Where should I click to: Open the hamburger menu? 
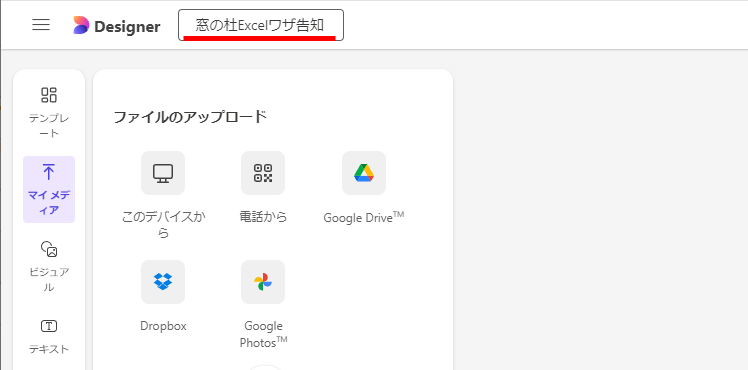pyautogui.click(x=41, y=25)
